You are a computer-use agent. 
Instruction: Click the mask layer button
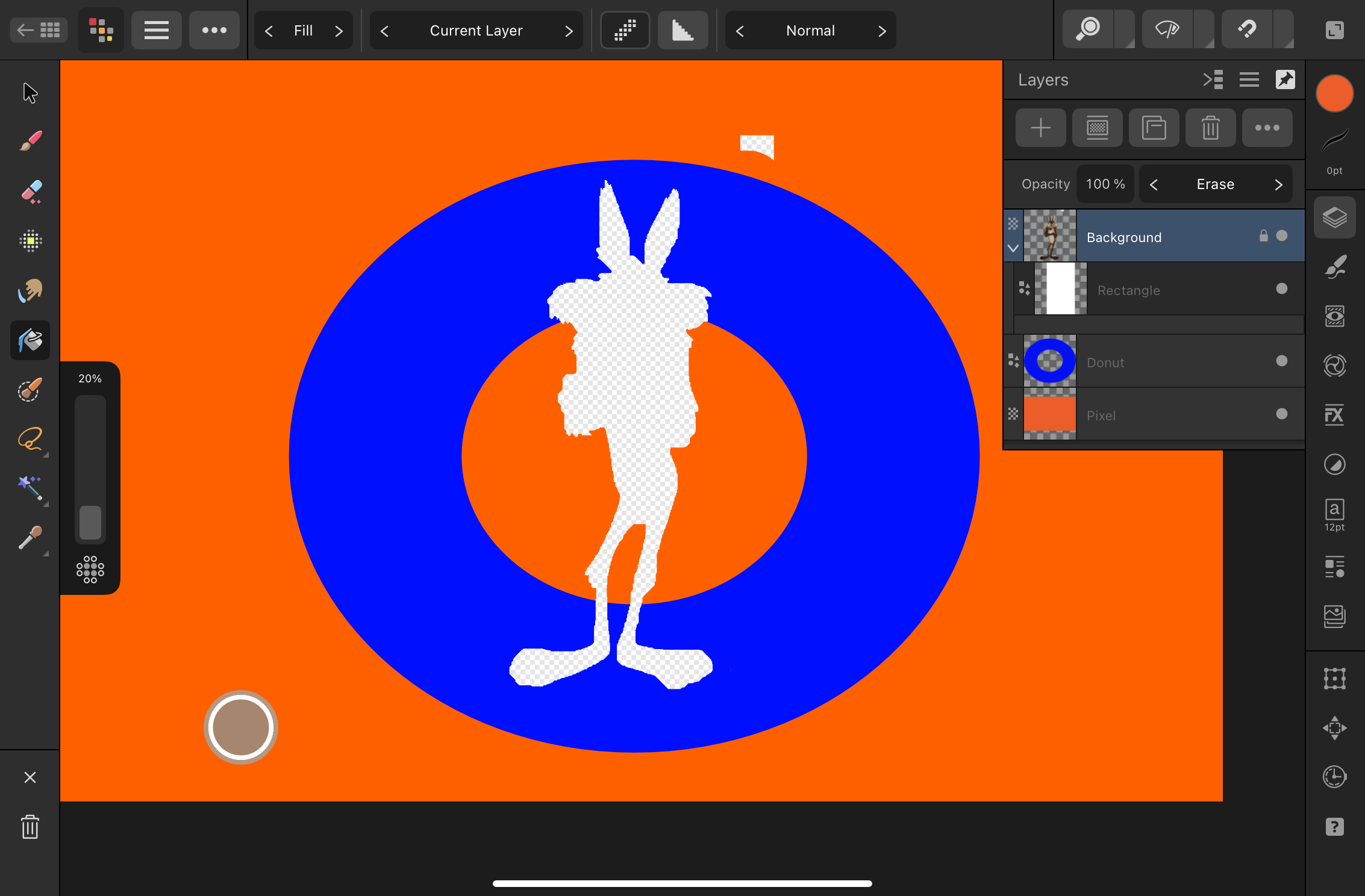pyautogui.click(x=1097, y=128)
